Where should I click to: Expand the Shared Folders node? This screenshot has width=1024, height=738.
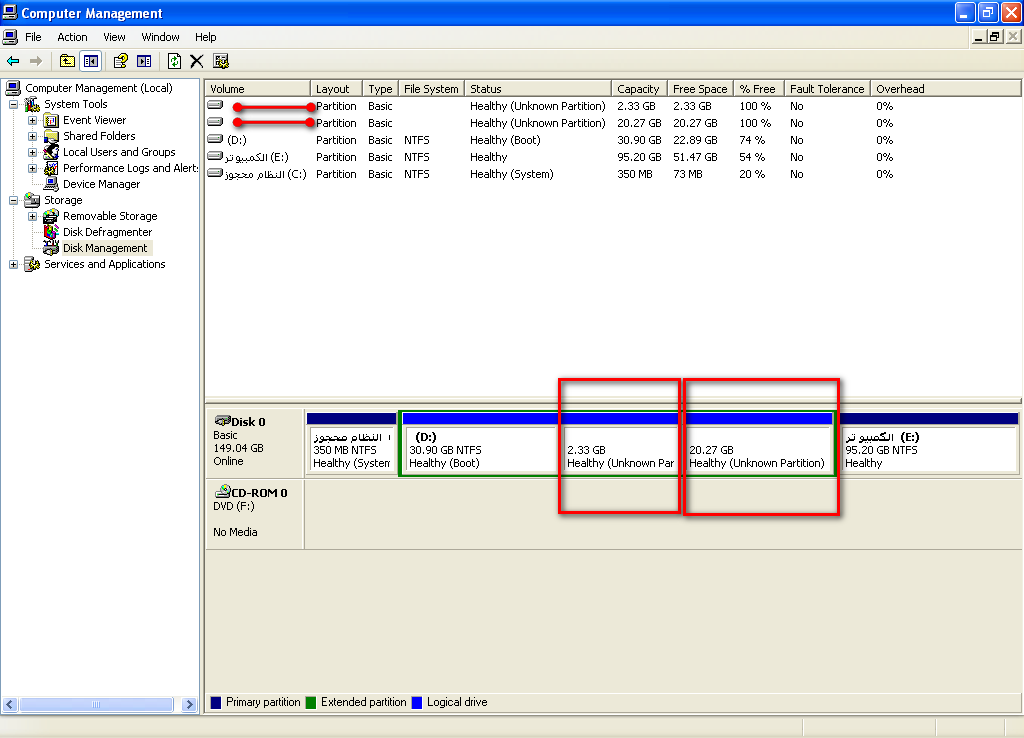32,136
